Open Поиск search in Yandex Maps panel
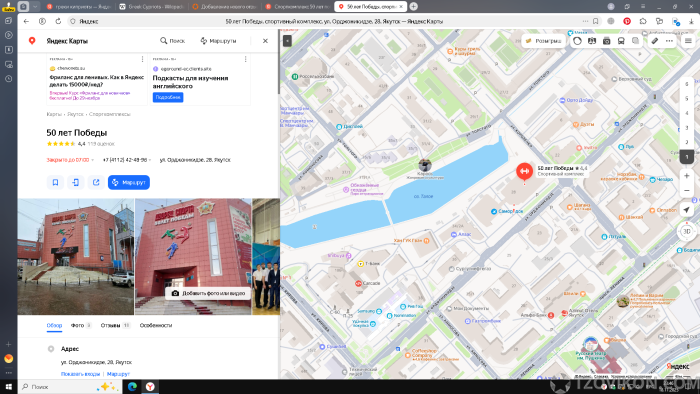 pyautogui.click(x=172, y=41)
